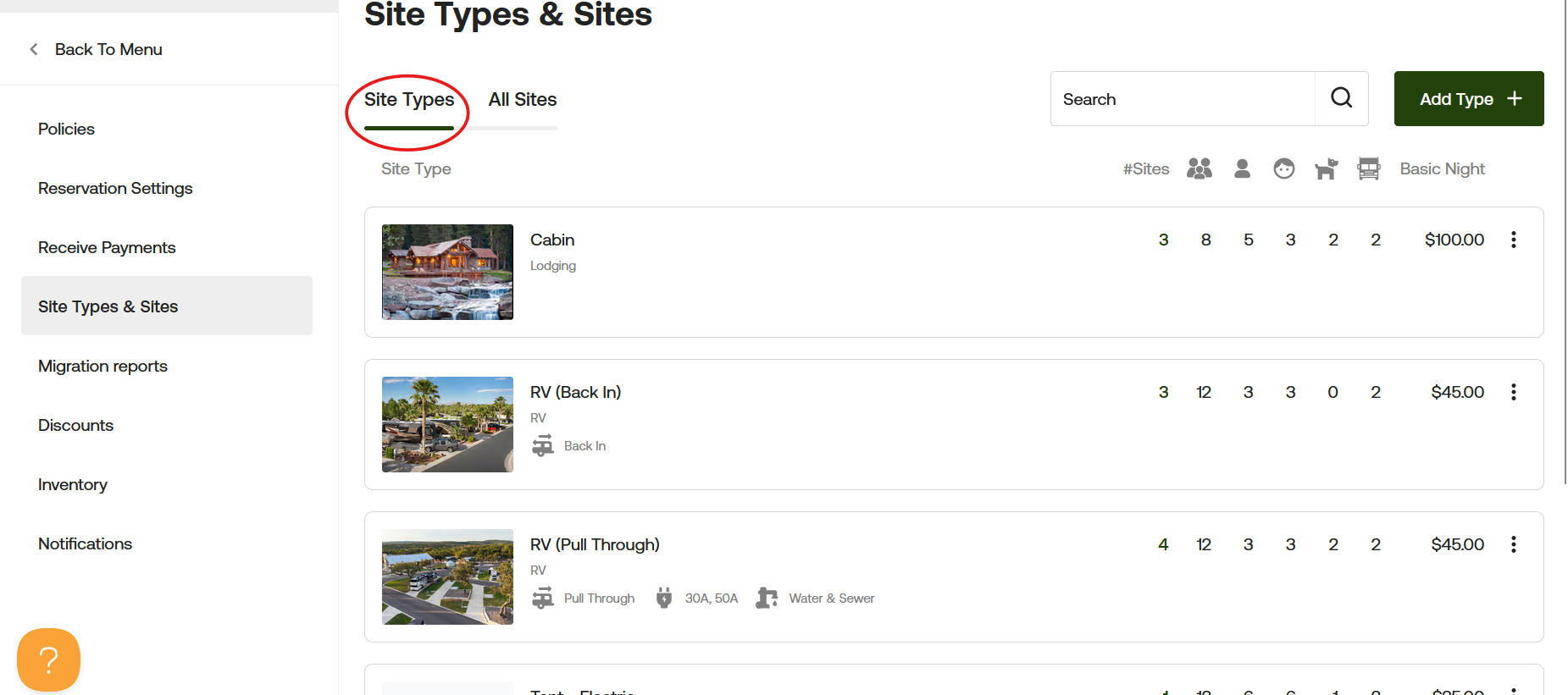Viewport: 1568px width, 695px height.
Task: Click the Add Type button
Action: tap(1469, 98)
